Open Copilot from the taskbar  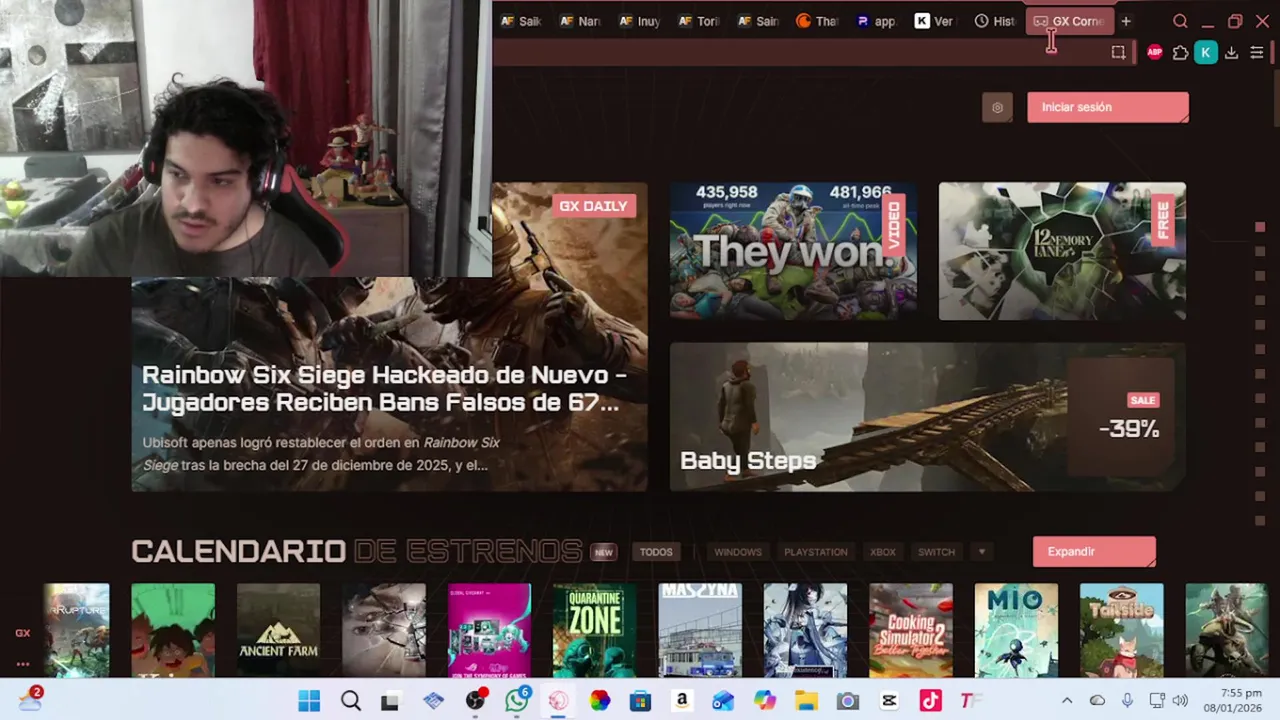click(765, 701)
